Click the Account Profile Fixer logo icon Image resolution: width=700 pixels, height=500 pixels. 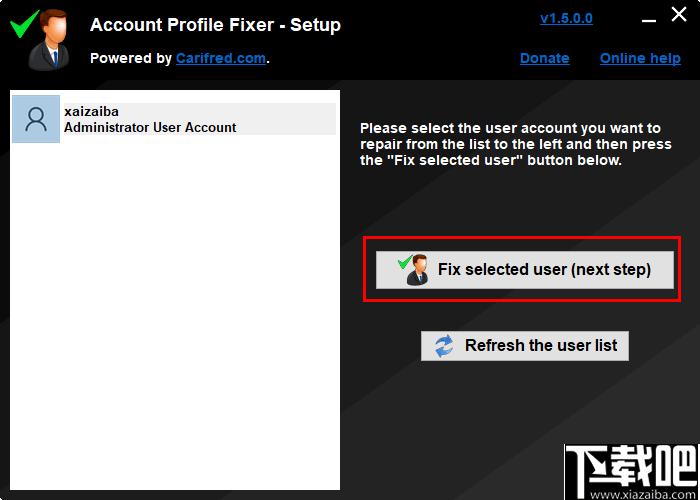40,39
